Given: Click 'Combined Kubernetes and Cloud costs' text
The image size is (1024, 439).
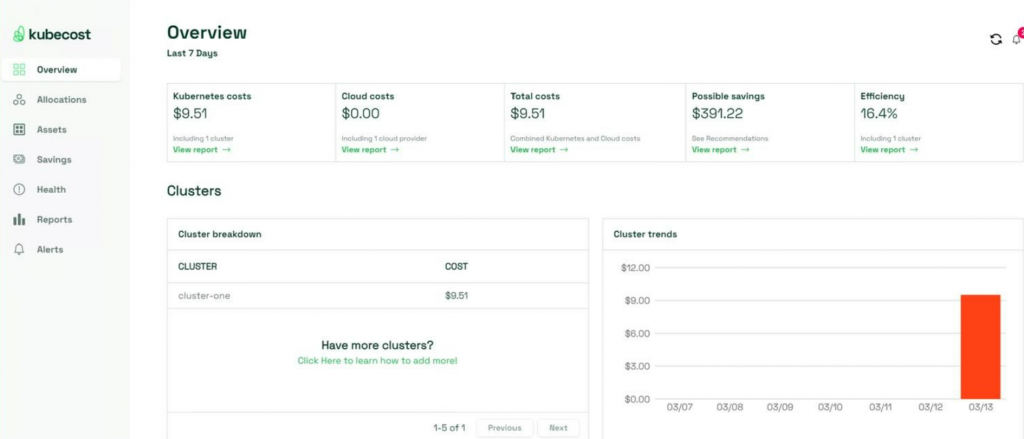Looking at the screenshot, I should [575, 138].
